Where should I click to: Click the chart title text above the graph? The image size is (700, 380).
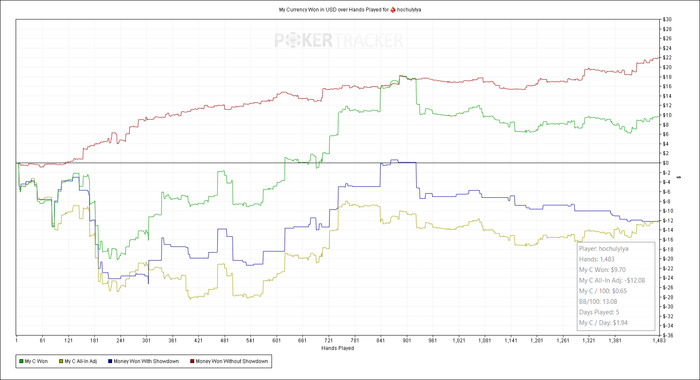(350, 9)
